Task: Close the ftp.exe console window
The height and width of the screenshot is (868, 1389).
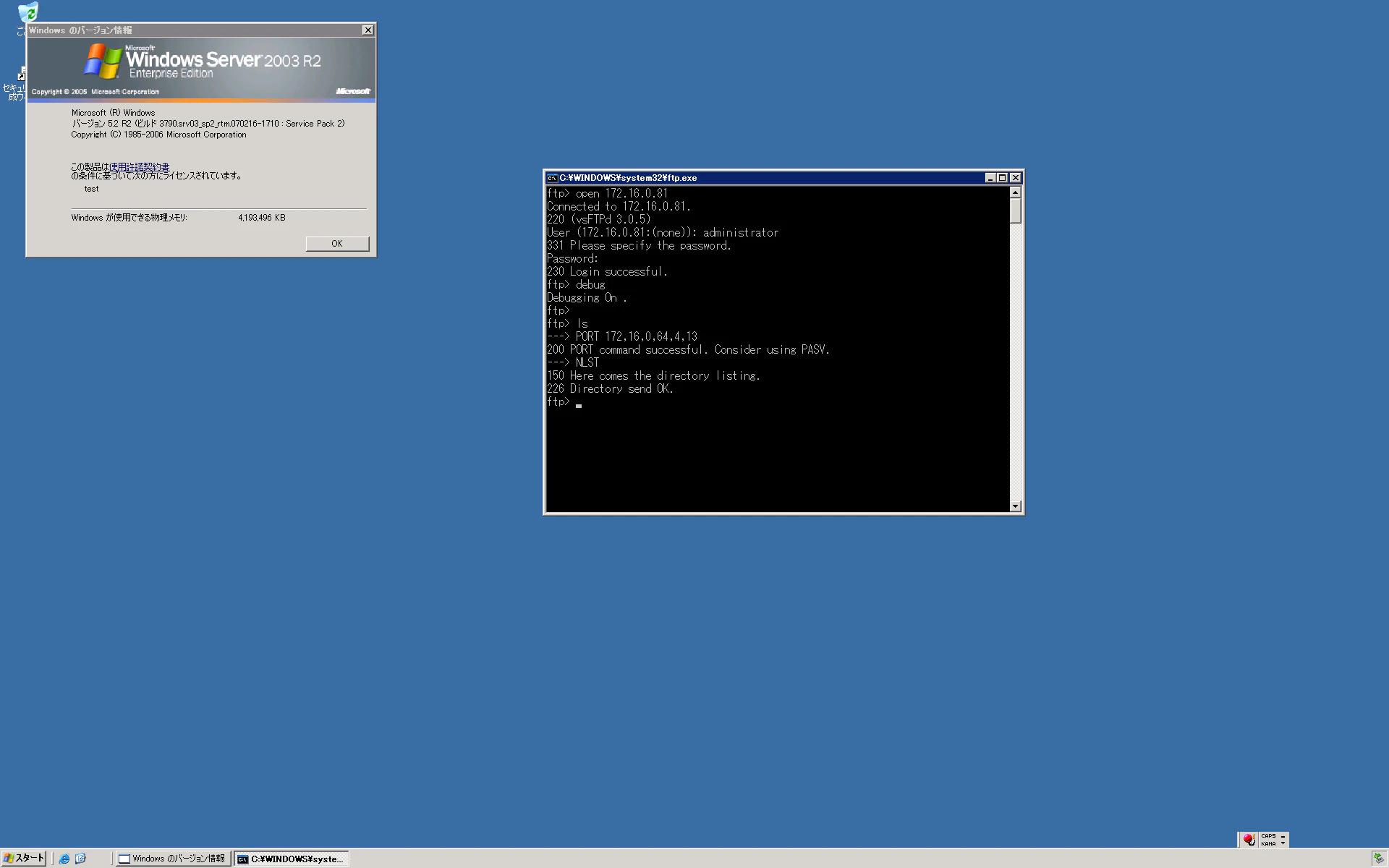Action: click(x=1016, y=178)
